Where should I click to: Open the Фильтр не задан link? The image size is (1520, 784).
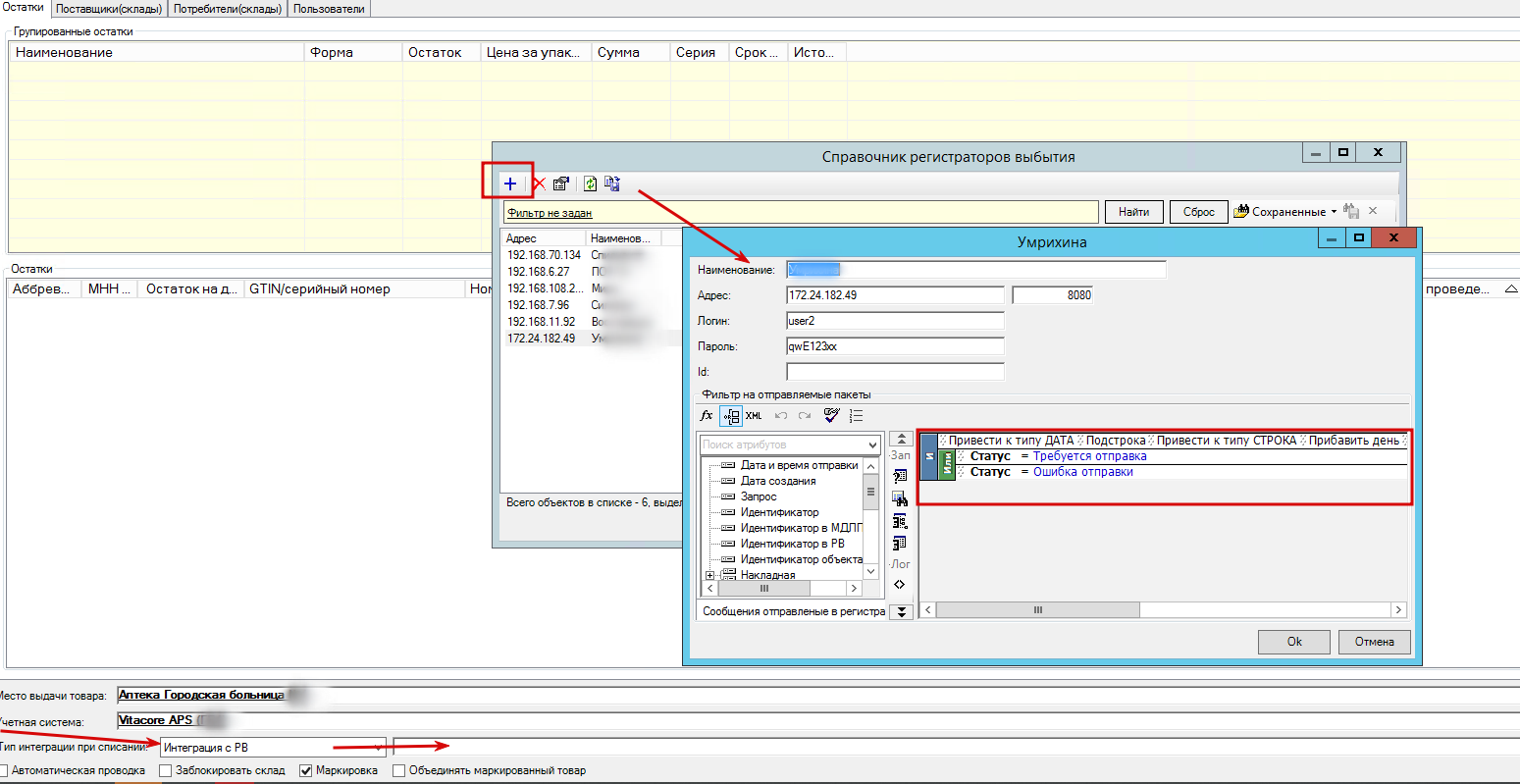click(x=550, y=213)
